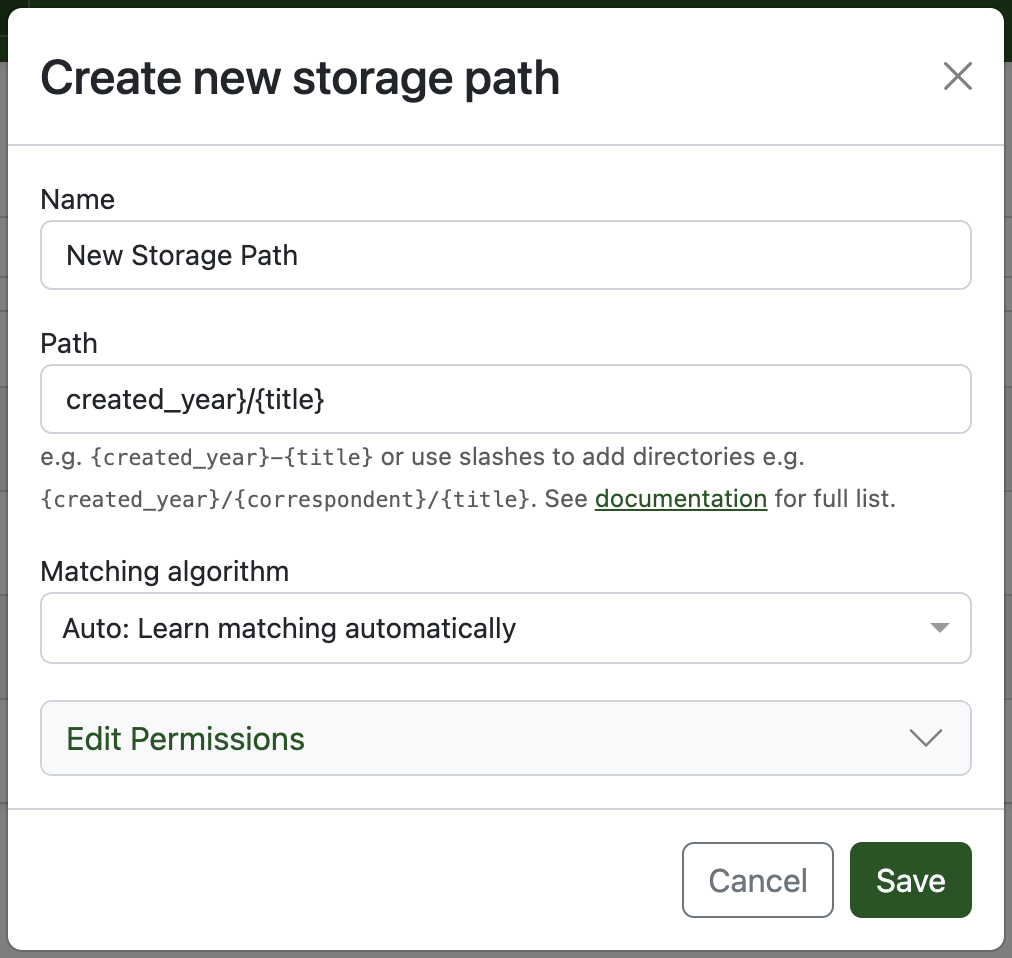
Task: Click the chevron icon beside Edit Permissions
Action: [926, 738]
